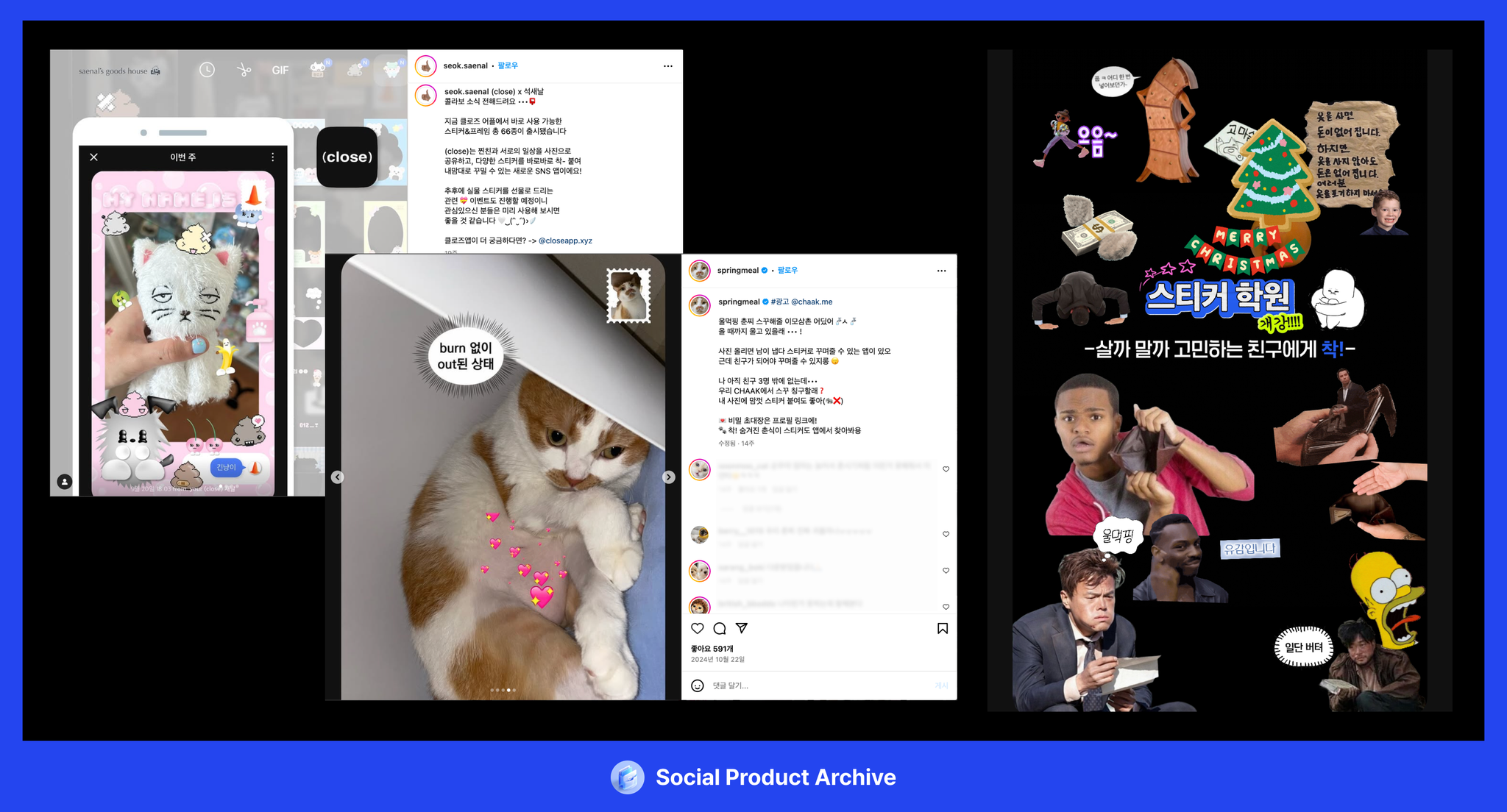Click the 스티커 학원 title sticker

coord(1219,297)
